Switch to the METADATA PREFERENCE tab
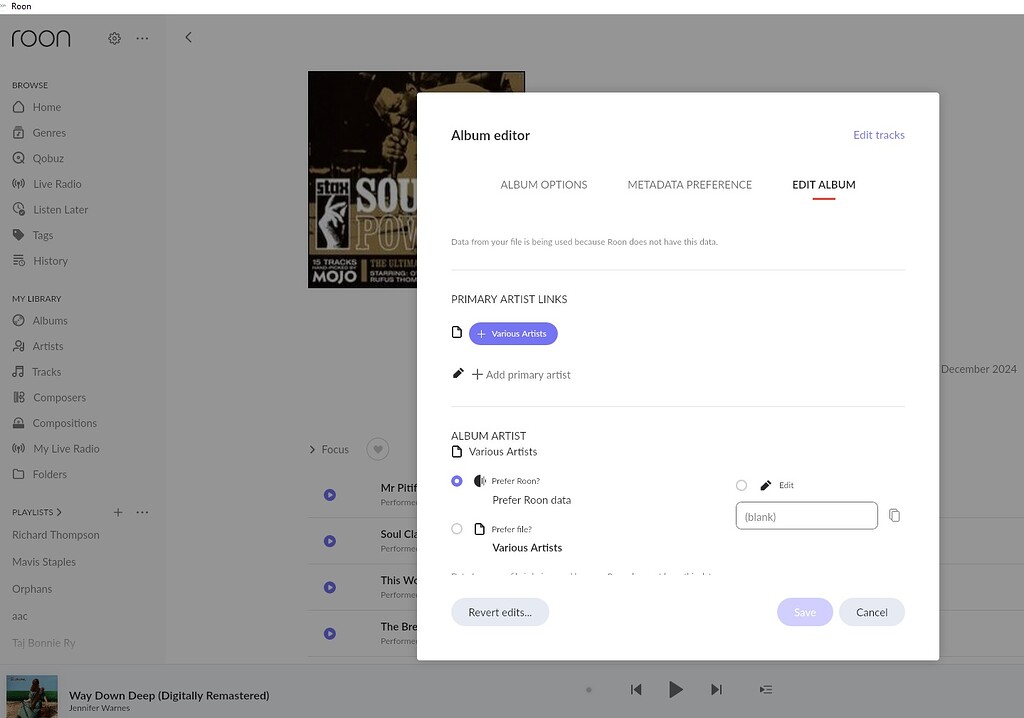This screenshot has width=1024, height=718. pos(689,185)
